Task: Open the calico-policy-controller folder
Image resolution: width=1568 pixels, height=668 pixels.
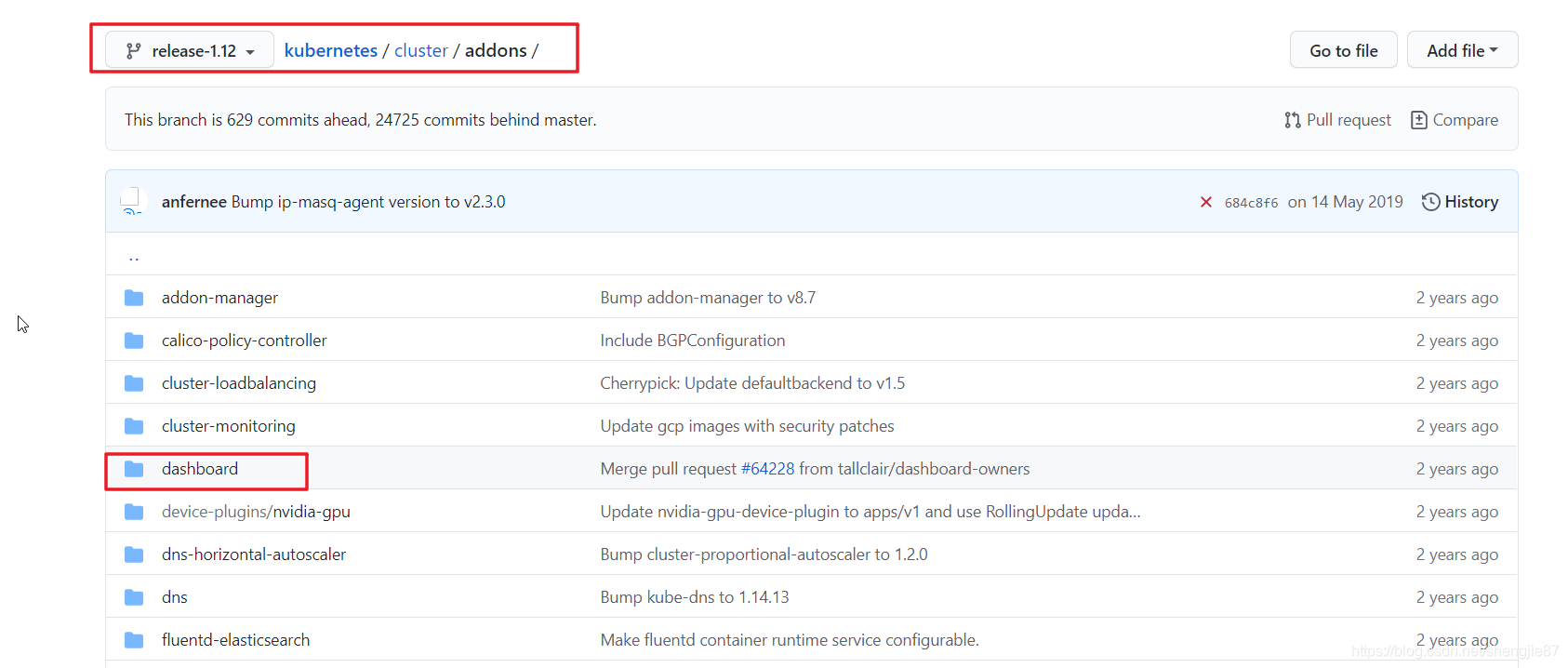Action: point(245,341)
